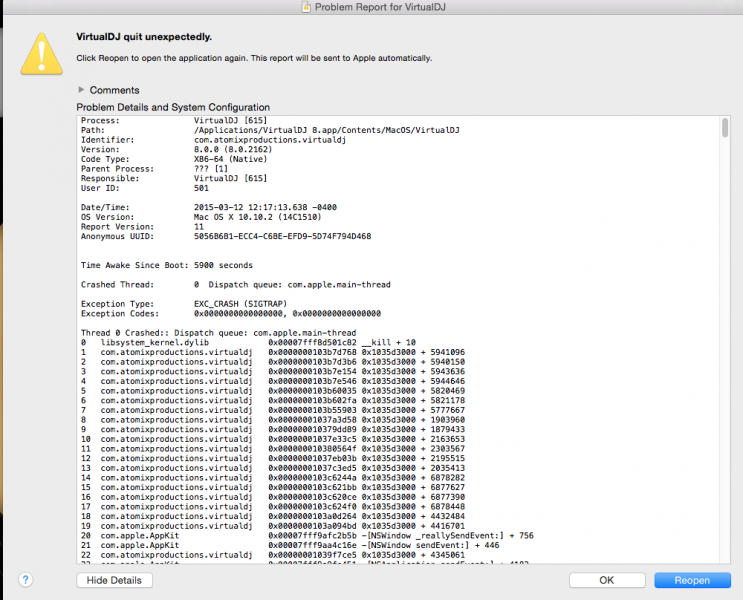Screen dimensions: 743x600
Task: Click the yellow warning triangle icon
Action: point(41,54)
